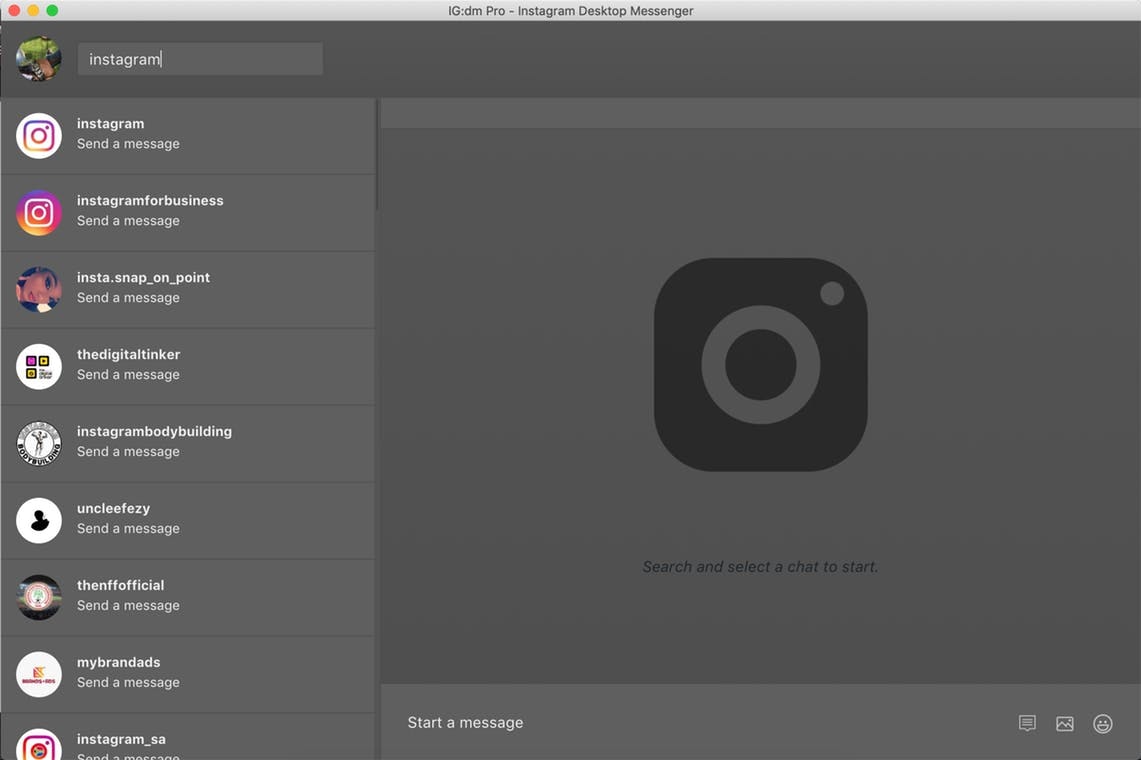Click uncleefezy's silhouette avatar
This screenshot has width=1141, height=760.
coord(38,520)
